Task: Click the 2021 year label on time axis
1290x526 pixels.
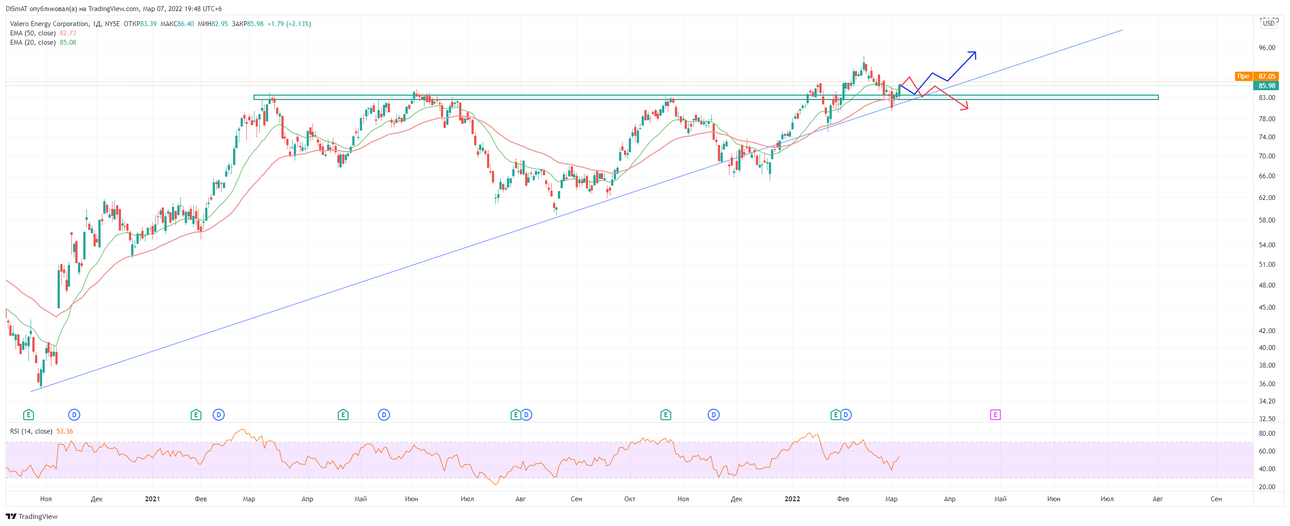Action: pos(153,497)
